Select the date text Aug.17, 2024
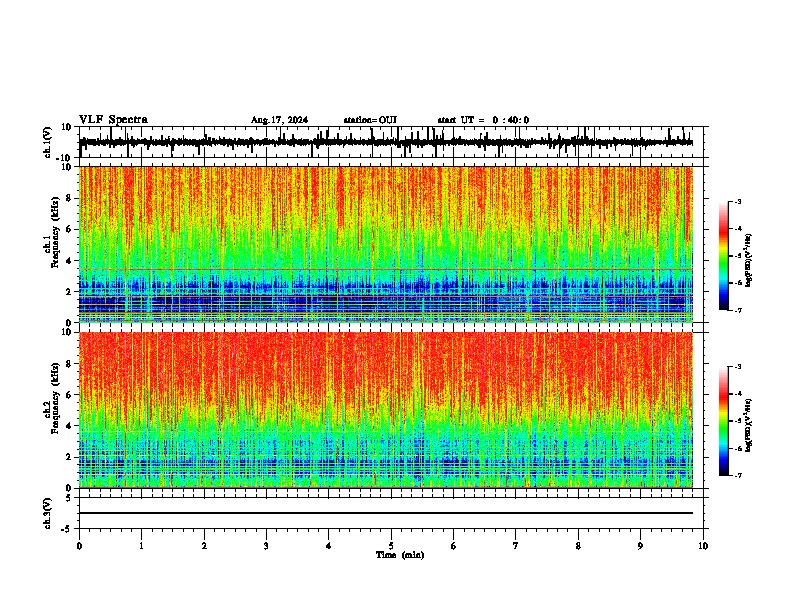 pyautogui.click(x=279, y=120)
